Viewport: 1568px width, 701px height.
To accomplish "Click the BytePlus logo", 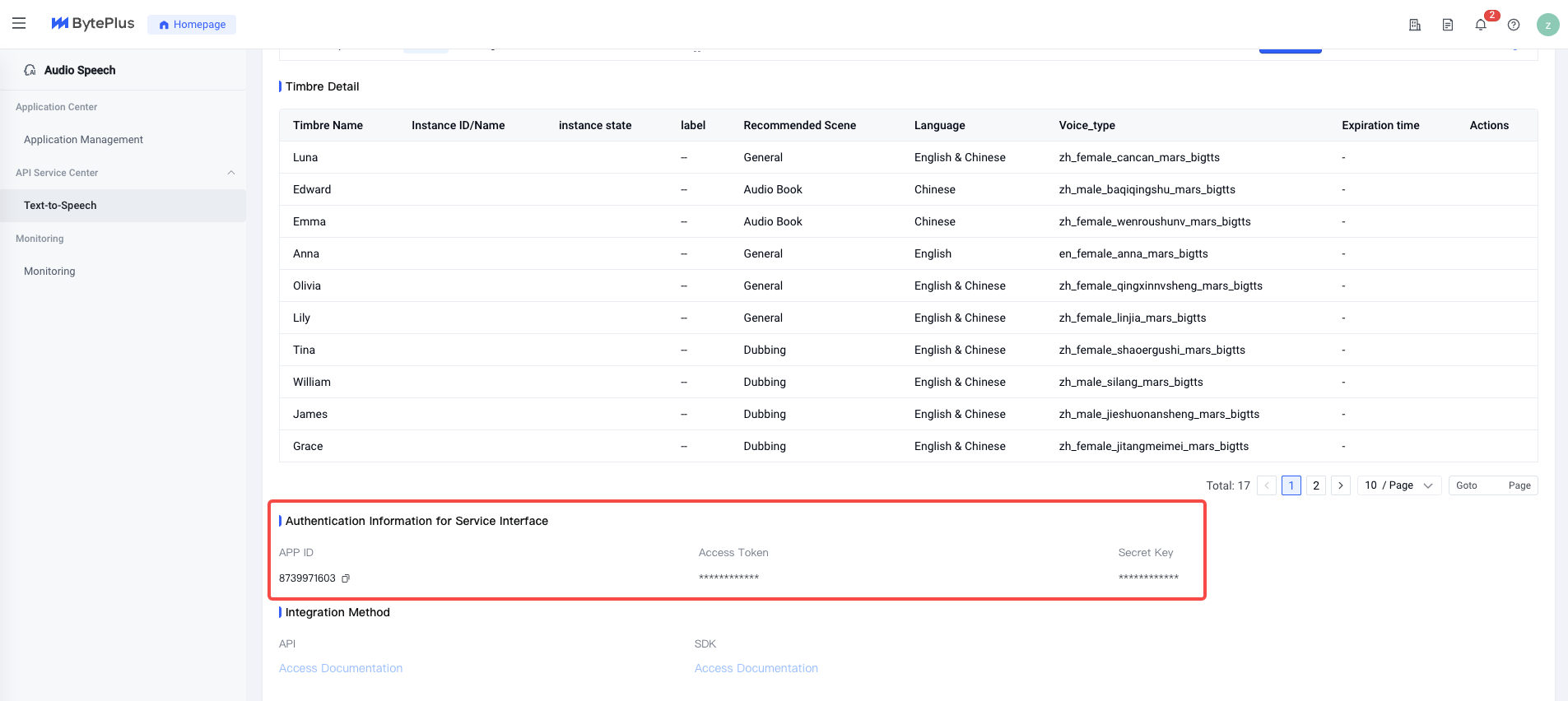I will coord(92,24).
